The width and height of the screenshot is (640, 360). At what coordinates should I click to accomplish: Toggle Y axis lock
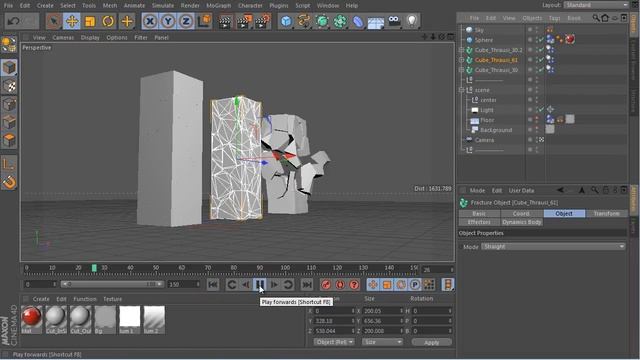(168, 21)
